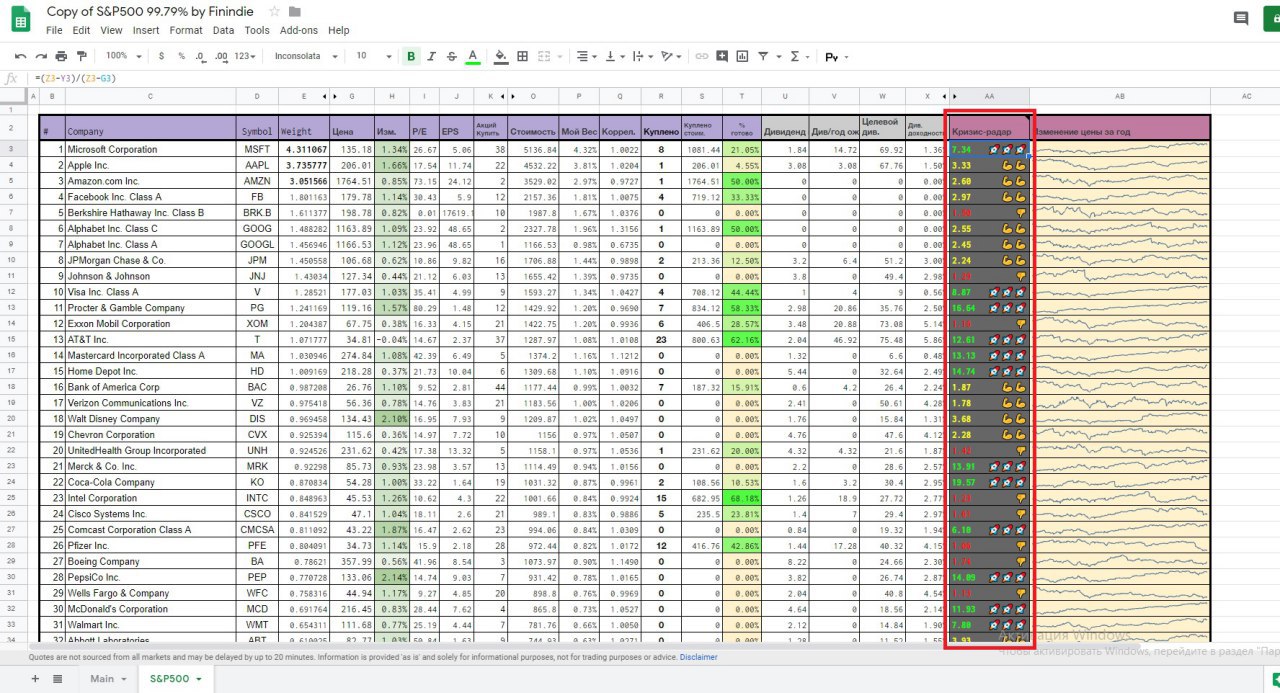Open text wrapping dropdown

click(644, 56)
